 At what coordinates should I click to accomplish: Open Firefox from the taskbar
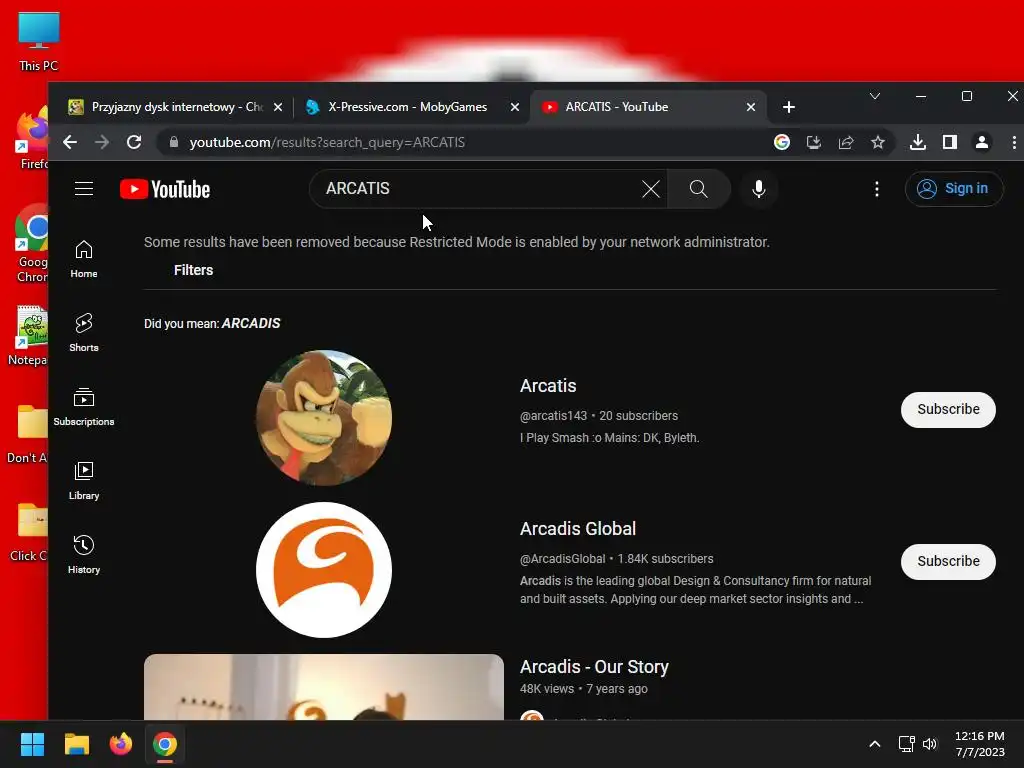pos(121,744)
